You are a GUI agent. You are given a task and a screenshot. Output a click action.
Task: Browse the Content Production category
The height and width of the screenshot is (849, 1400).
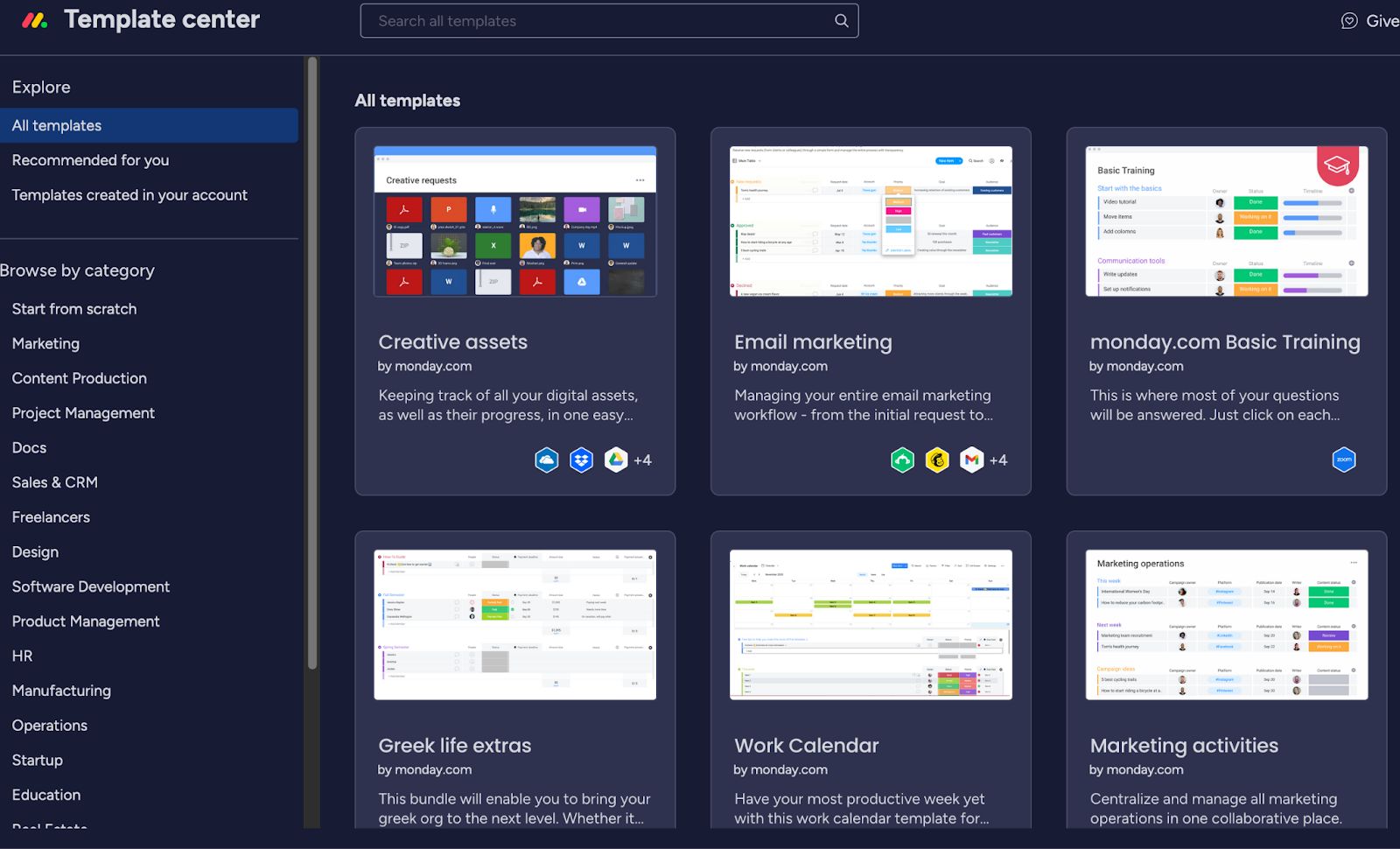tap(80, 378)
